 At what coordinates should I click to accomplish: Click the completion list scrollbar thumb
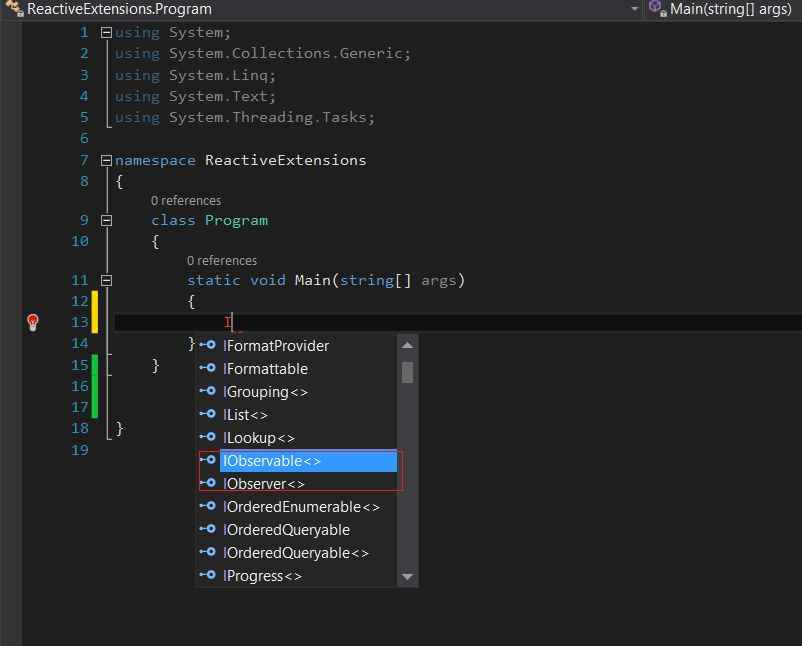[407, 372]
